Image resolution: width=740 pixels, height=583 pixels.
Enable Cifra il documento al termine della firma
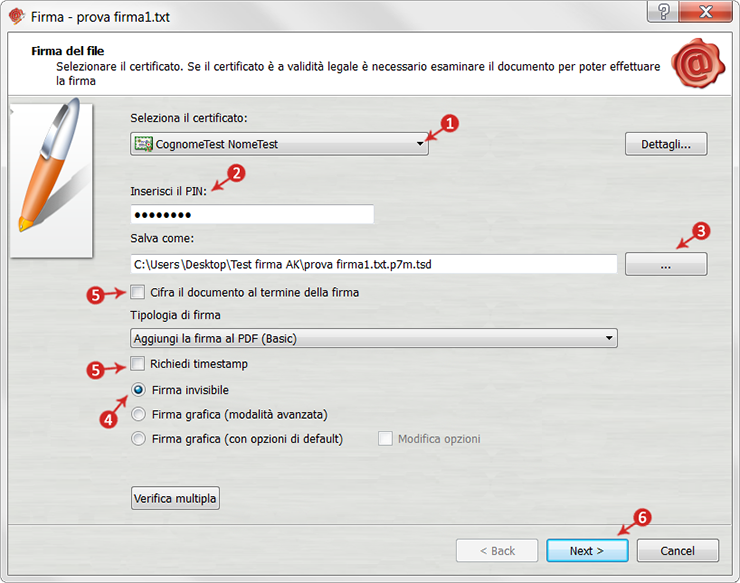coord(137,292)
